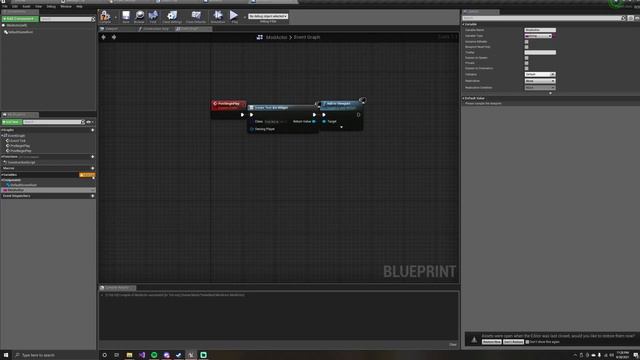Viewport: 640px width, 360px height.
Task: Click the Details panel view options eye icon
Action: pyautogui.click(x=637, y=18)
